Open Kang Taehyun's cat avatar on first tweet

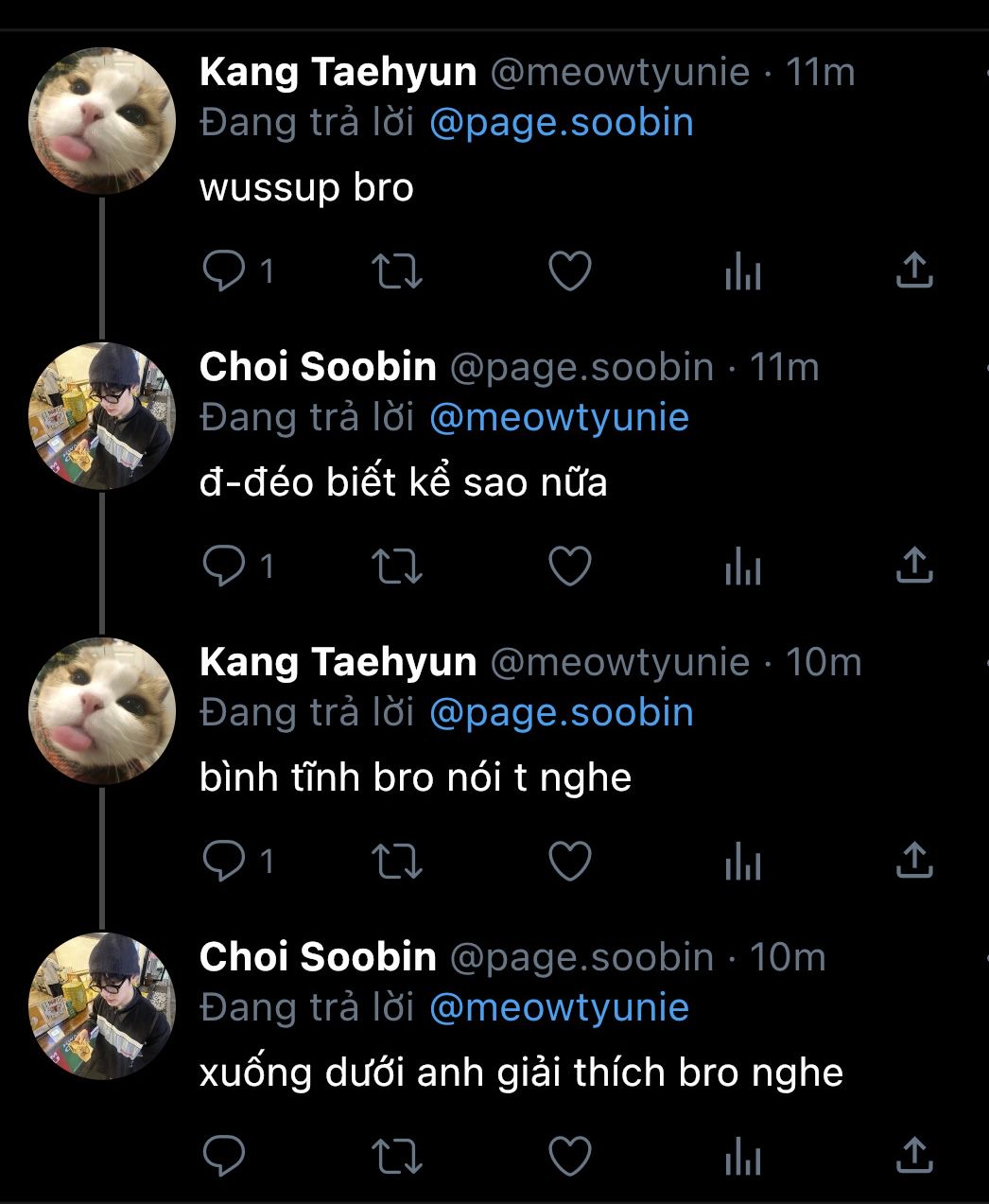pos(102,121)
